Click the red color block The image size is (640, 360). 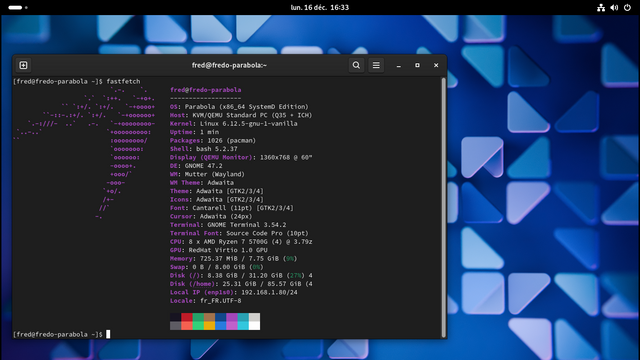[187, 317]
